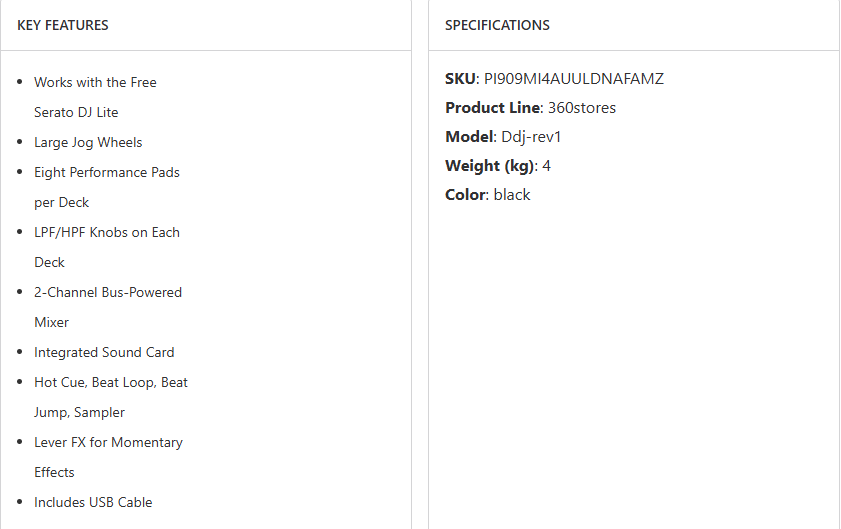Screen dimensions: 841x529
Task: Click the SPECIFICATIONS heading
Action: (x=497, y=25)
